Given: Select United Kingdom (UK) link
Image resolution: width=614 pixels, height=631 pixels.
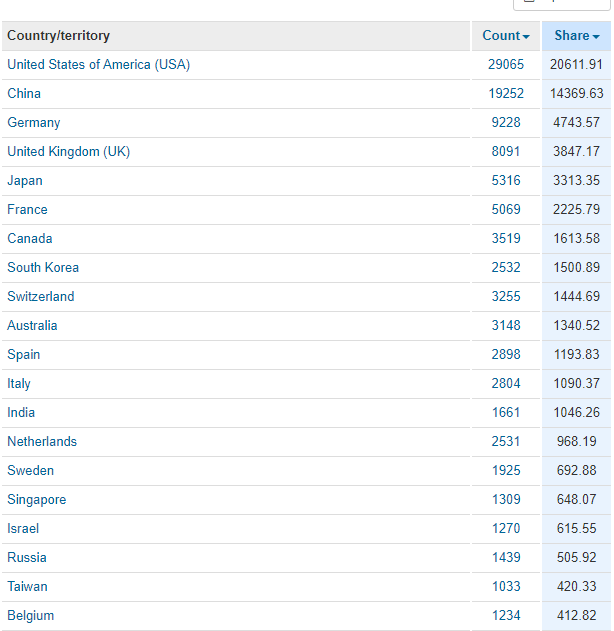Looking at the screenshot, I should 68,152.
